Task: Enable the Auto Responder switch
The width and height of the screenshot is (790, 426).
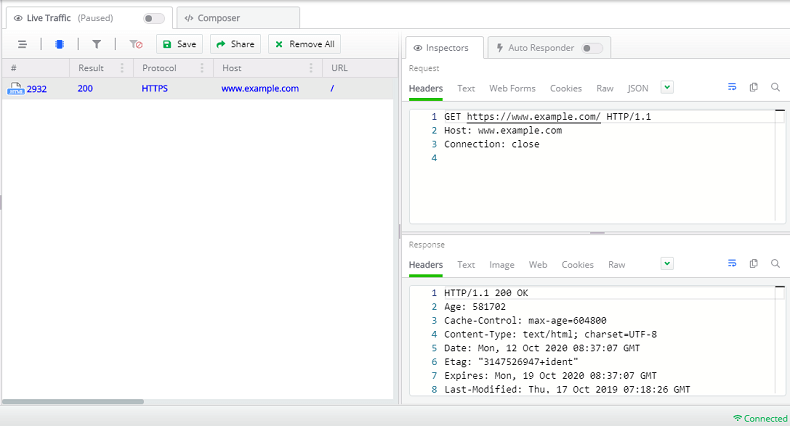Action: pos(591,48)
